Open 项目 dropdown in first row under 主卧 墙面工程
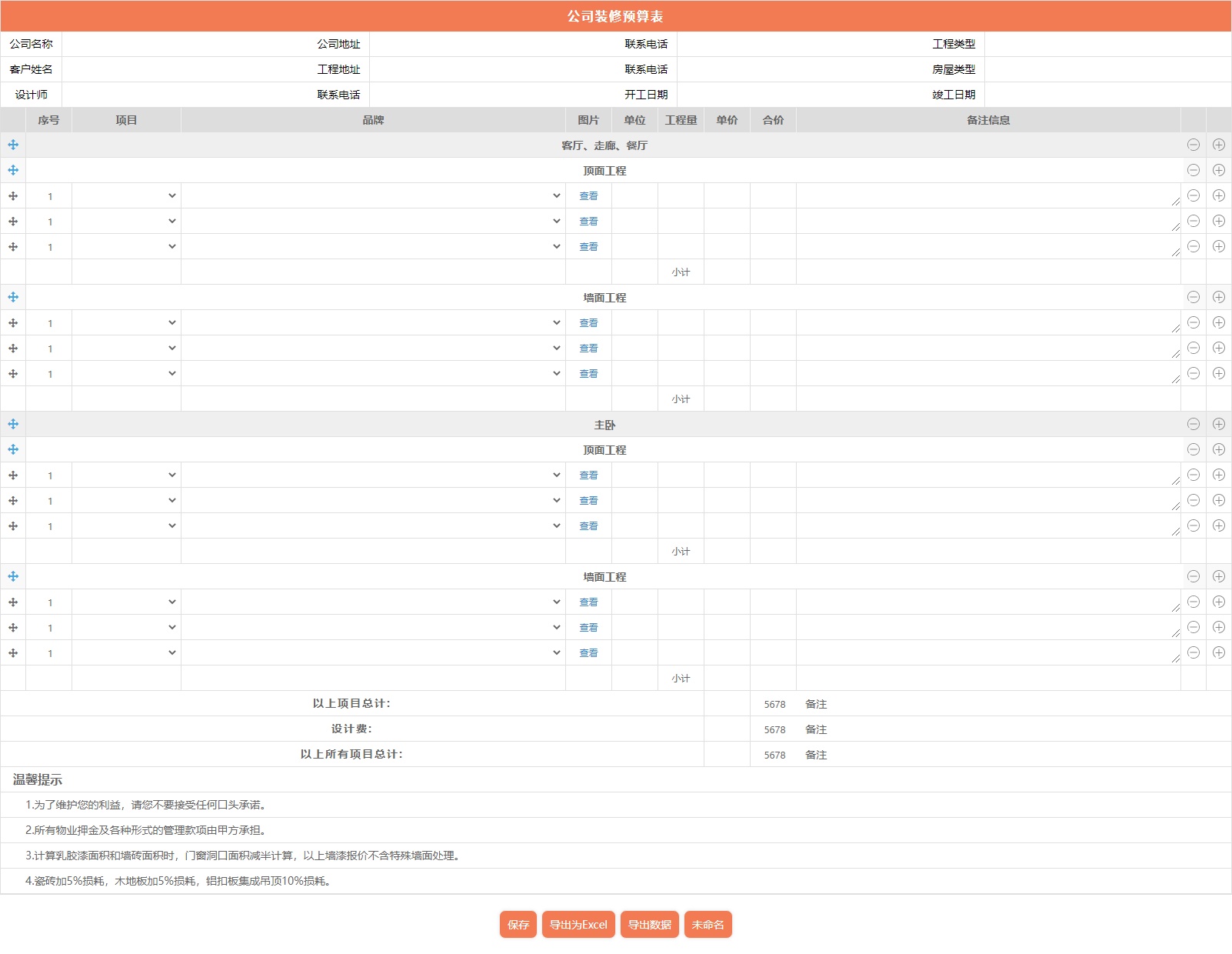1232x954 pixels. [x=127, y=602]
